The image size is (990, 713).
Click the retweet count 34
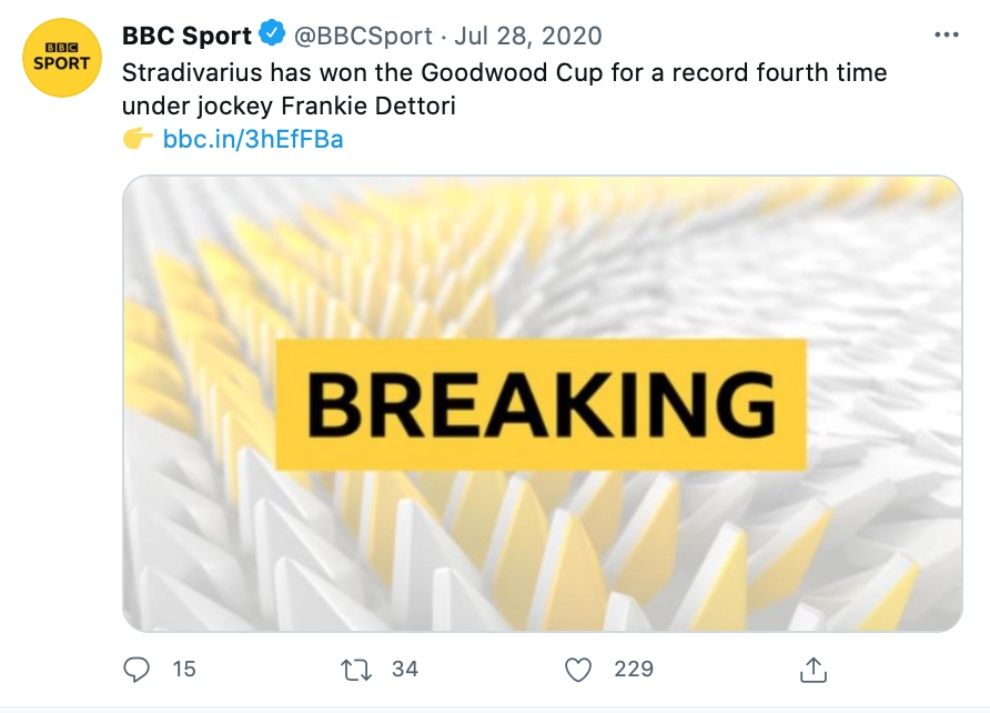(405, 669)
